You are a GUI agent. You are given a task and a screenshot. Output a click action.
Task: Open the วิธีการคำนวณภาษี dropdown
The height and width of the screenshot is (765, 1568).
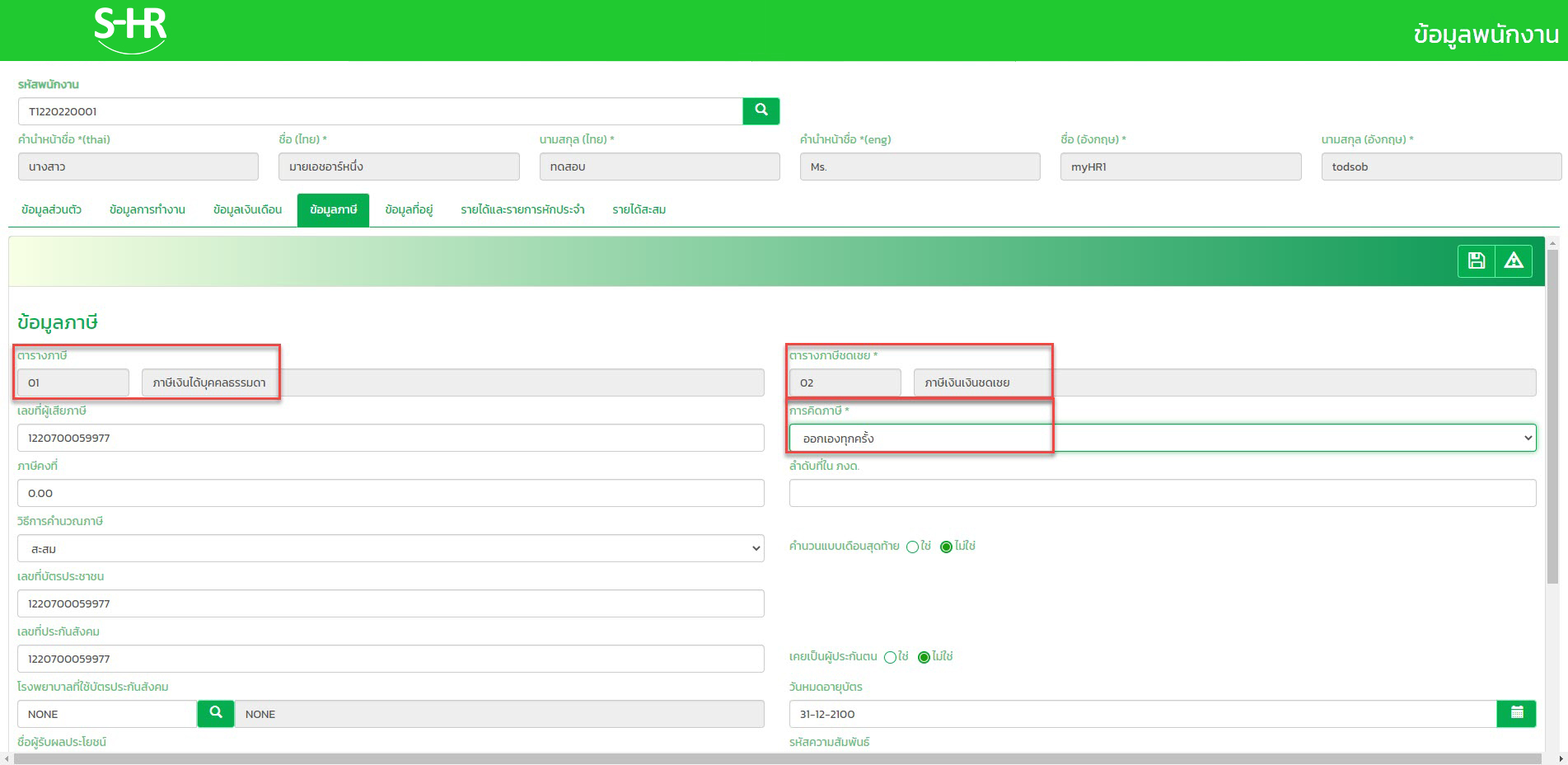pos(391,548)
